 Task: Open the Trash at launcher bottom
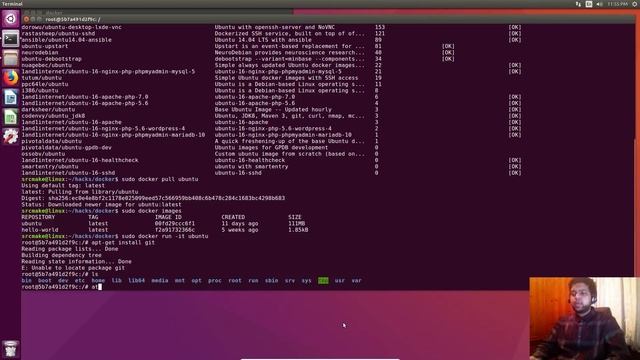point(11,349)
